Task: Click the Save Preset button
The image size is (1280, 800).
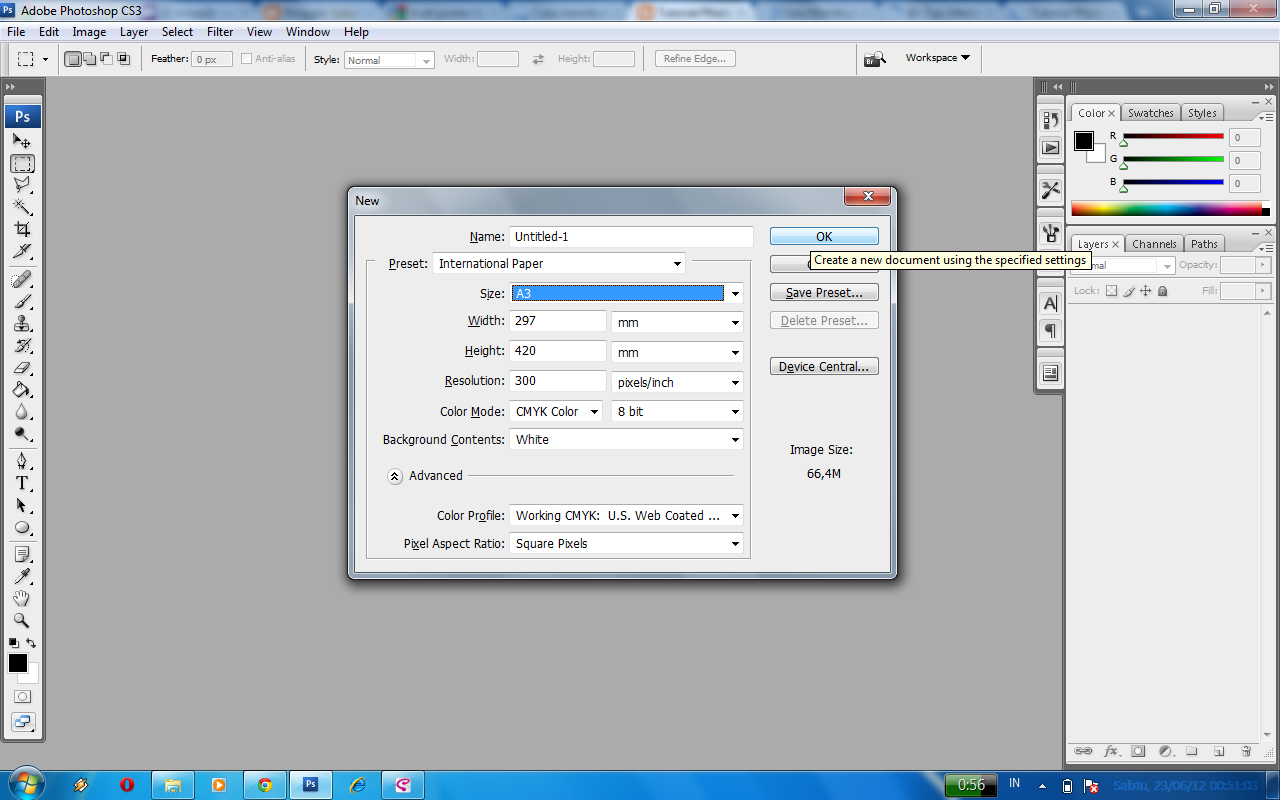Action: pos(824,293)
